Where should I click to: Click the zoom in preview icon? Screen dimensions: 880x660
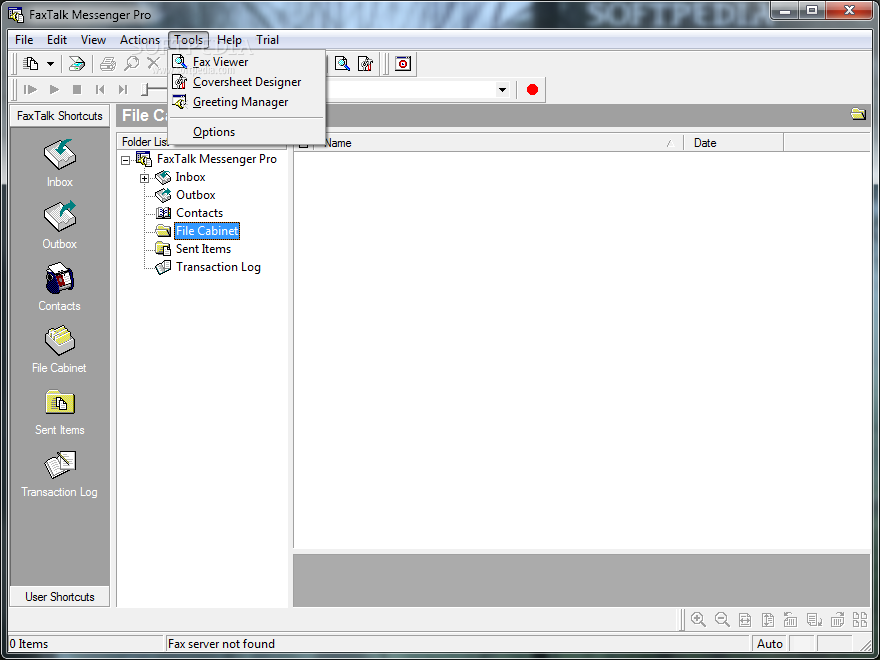698,619
